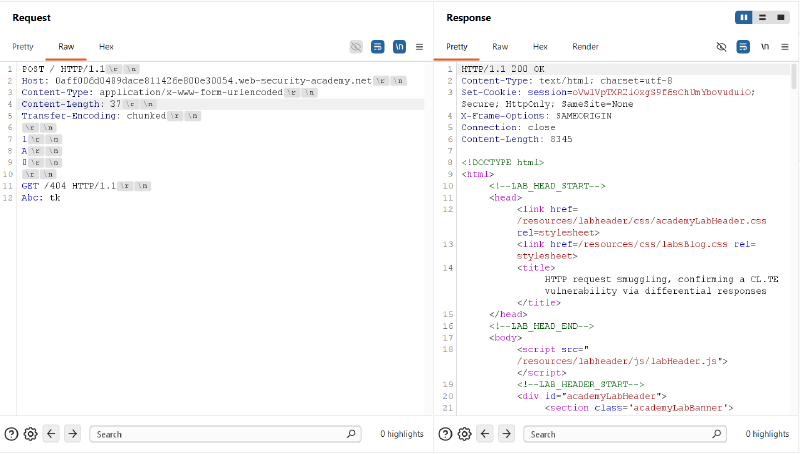The height and width of the screenshot is (454, 800).
Task: Open Request panel hamburger menu
Action: tap(419, 47)
